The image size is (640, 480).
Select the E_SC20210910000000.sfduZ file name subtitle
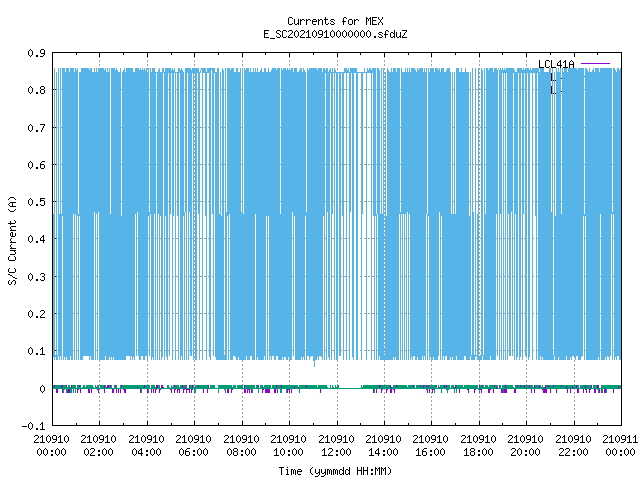[335, 34]
